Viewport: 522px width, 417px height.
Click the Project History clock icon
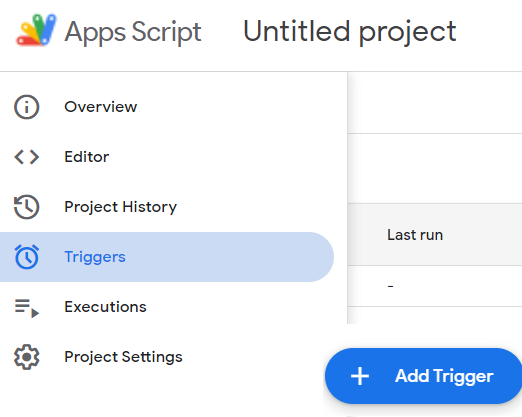(27, 207)
